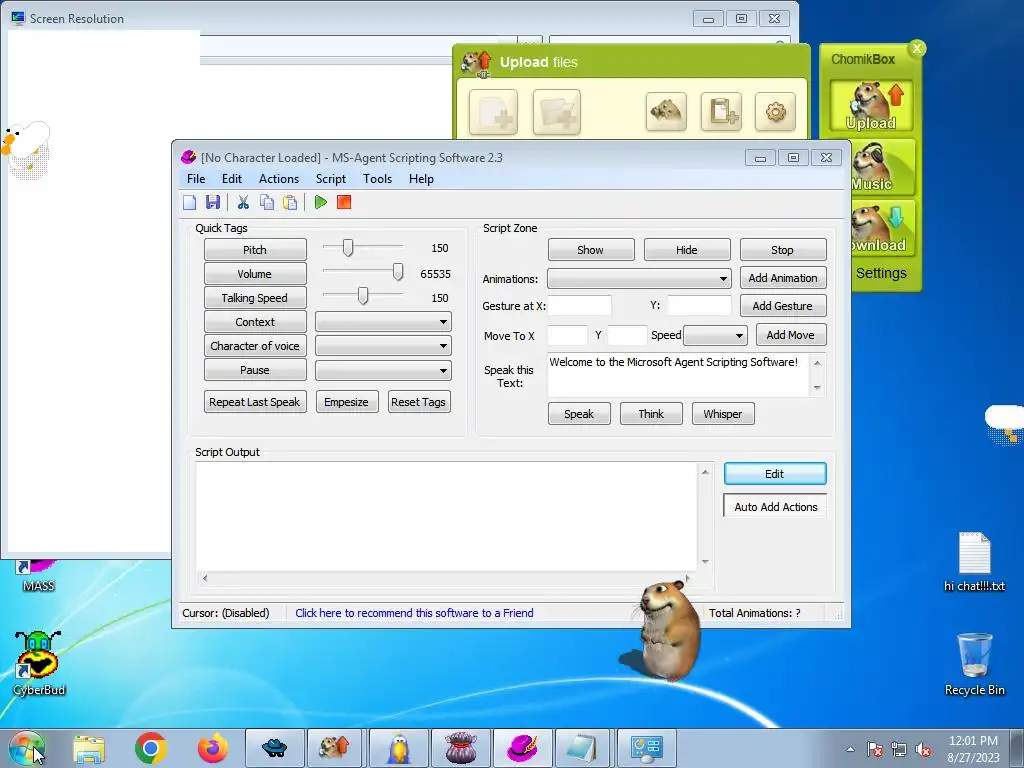1024x768 pixels.
Task: Click the Auto Add Actions button
Action: coord(775,507)
